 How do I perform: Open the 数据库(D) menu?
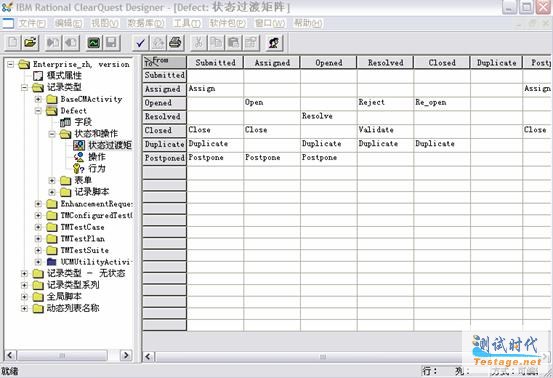(146, 24)
